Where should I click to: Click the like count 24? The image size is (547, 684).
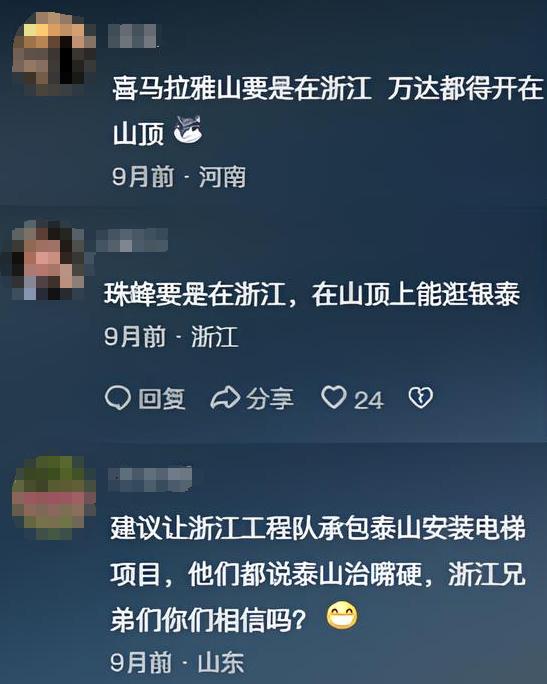[x=369, y=400]
